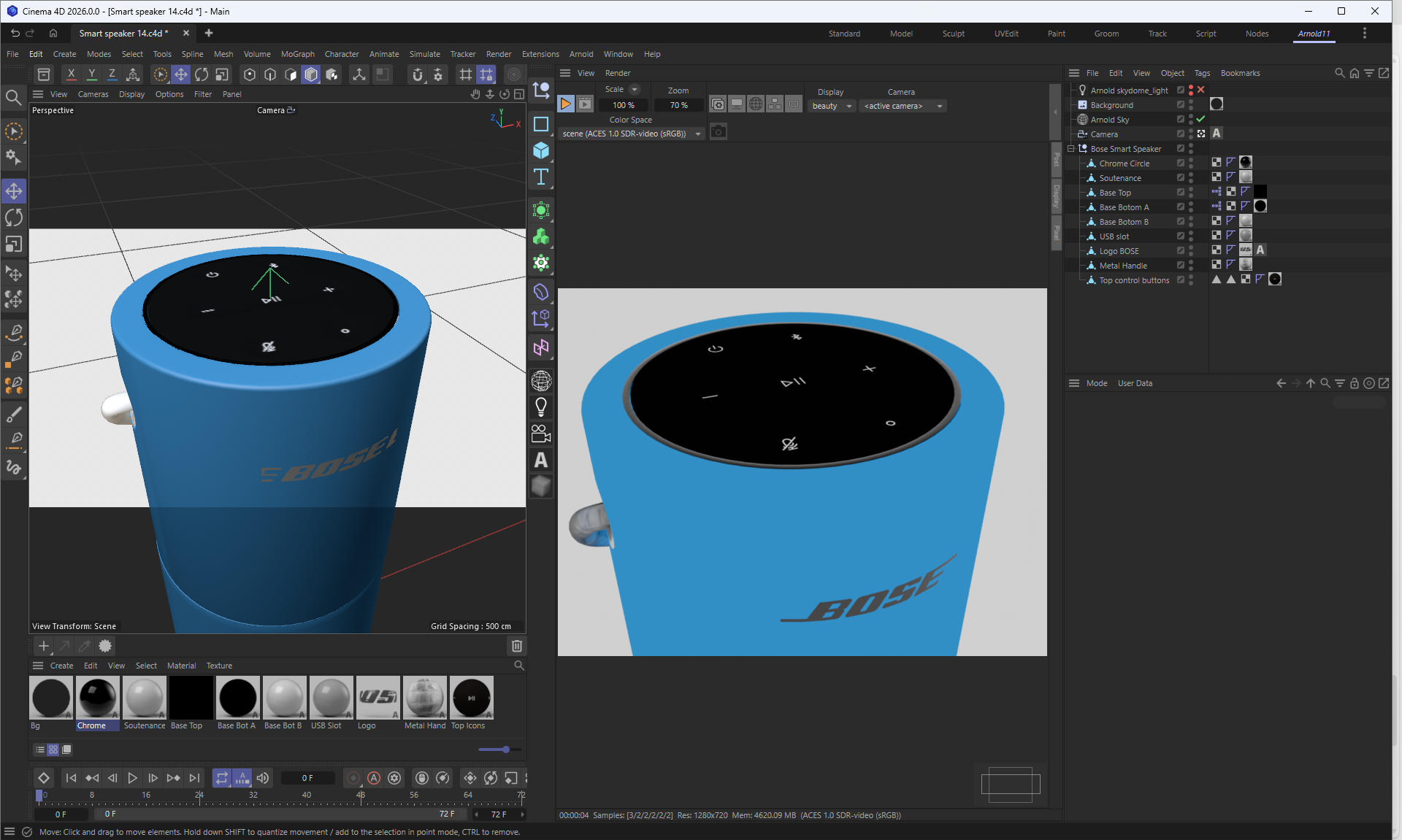Toggle Arnold Sky enable checkmark

(x=1200, y=119)
